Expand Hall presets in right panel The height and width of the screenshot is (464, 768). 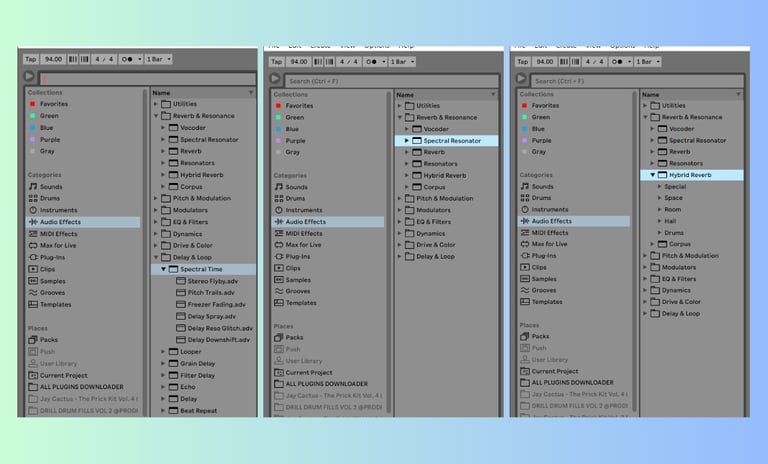coord(660,221)
